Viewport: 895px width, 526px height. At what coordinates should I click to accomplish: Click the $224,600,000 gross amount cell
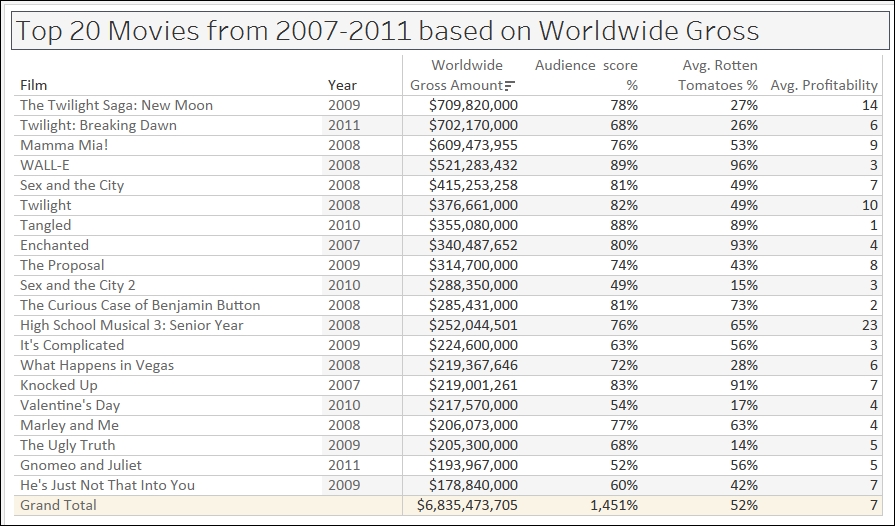[x=473, y=345]
